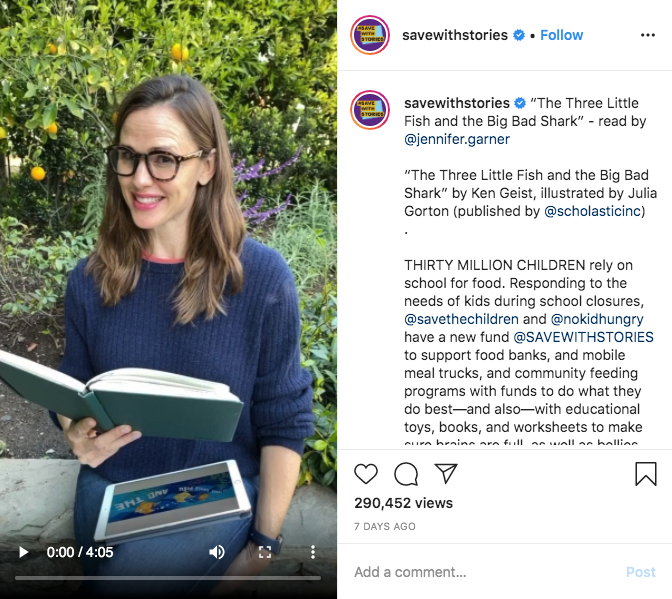Play the video
Viewport: 672px width, 599px height.
tap(24, 552)
